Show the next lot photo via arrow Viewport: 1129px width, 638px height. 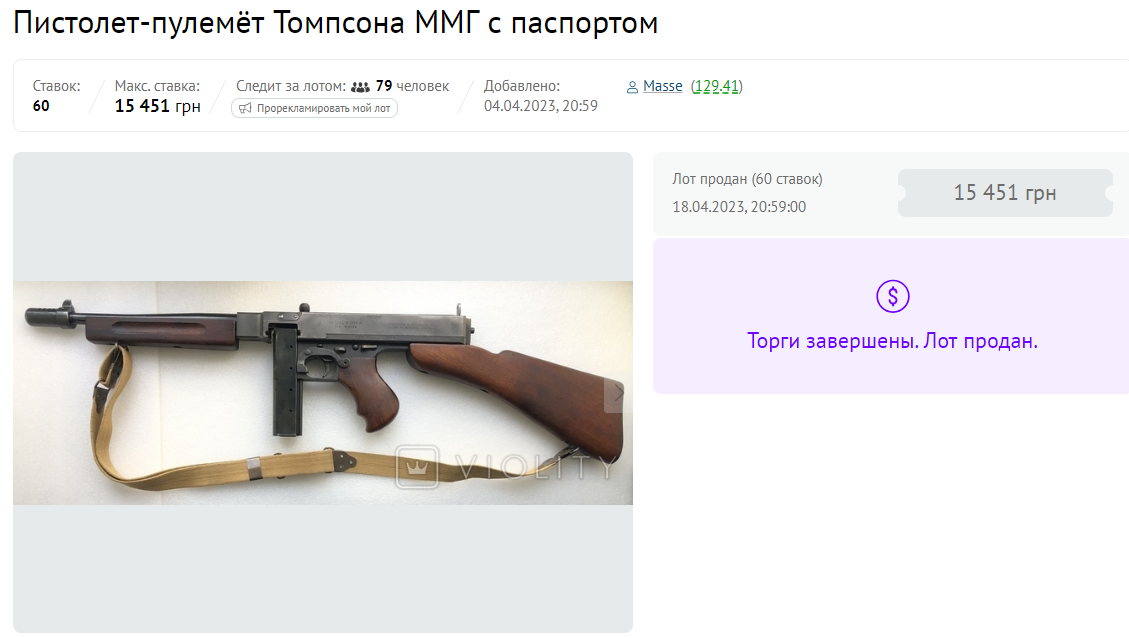click(x=618, y=394)
